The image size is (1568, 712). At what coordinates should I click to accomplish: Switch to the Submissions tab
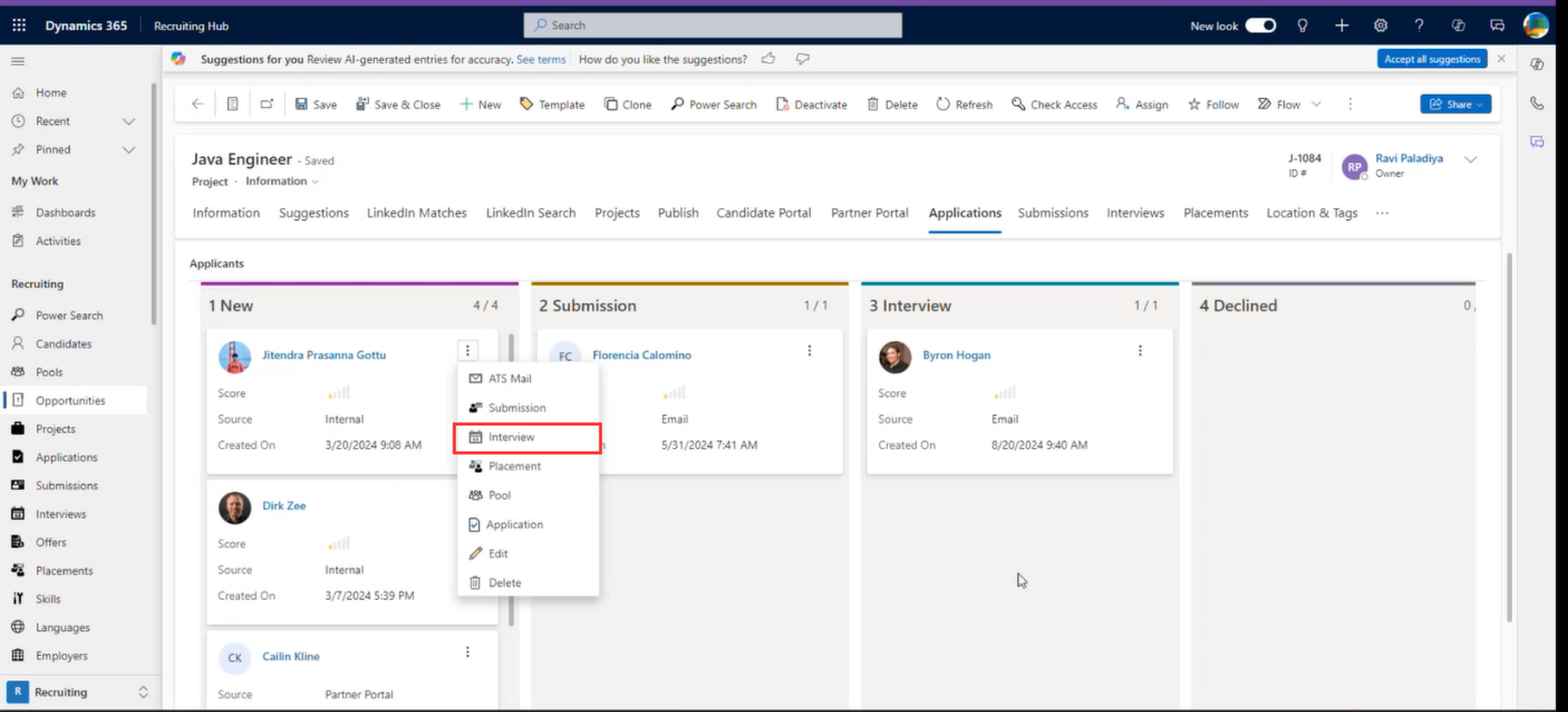tap(1053, 213)
